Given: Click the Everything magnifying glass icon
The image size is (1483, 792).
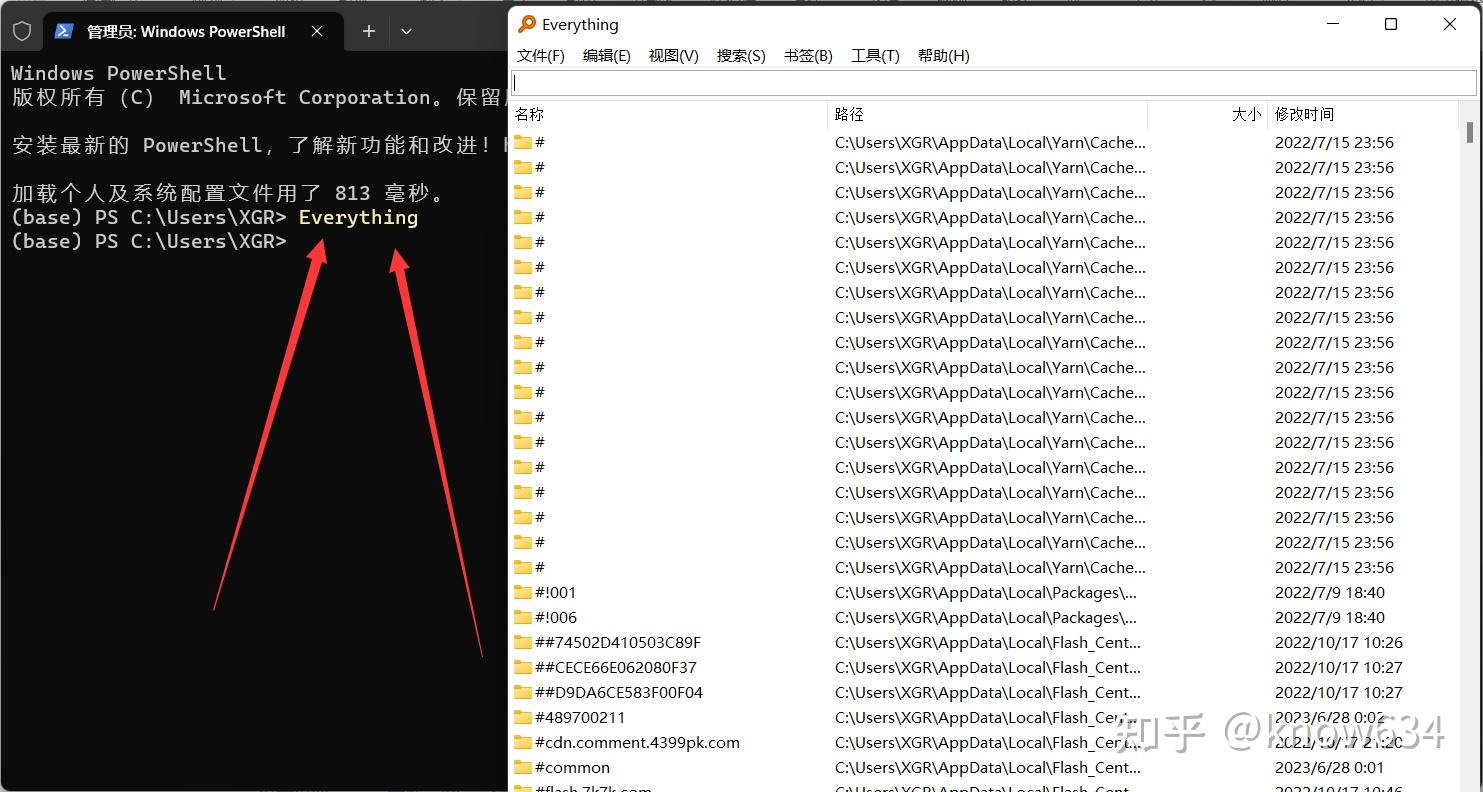Looking at the screenshot, I should (x=524, y=24).
